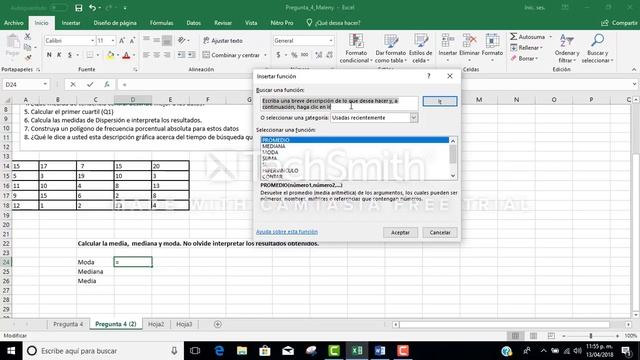Image resolution: width=640 pixels, height=360 pixels.
Task: Add a new sheet with plus icon
Action: [x=218, y=324]
